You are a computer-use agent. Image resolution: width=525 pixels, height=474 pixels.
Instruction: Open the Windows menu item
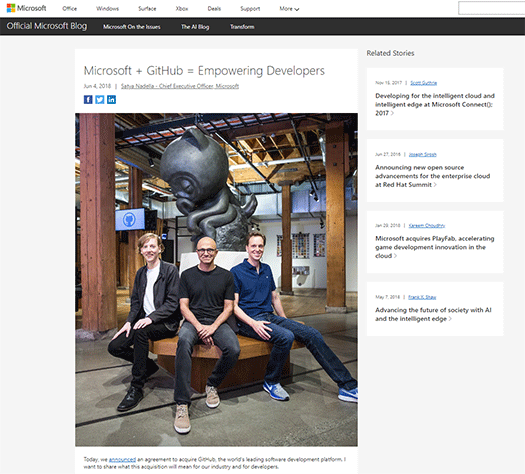(107, 9)
